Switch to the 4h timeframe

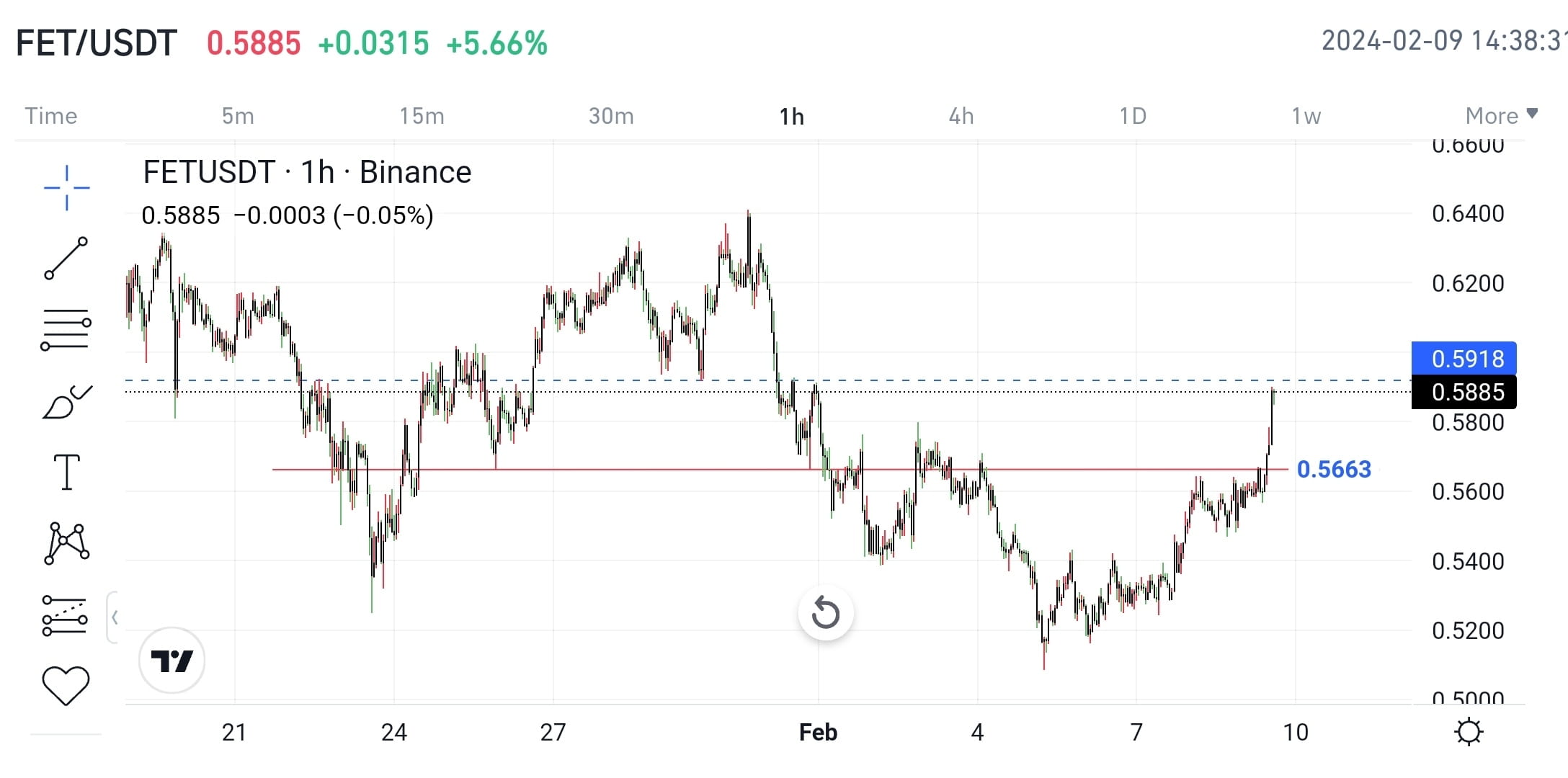pyautogui.click(x=961, y=115)
